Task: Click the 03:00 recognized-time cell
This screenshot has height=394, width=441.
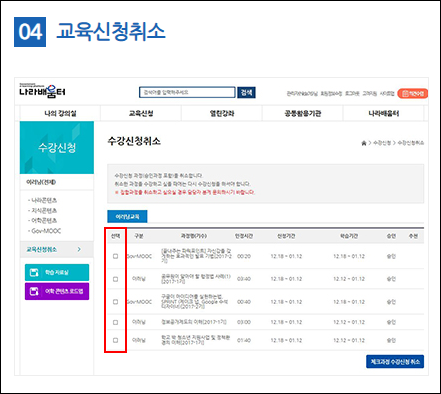Action: tap(244, 322)
